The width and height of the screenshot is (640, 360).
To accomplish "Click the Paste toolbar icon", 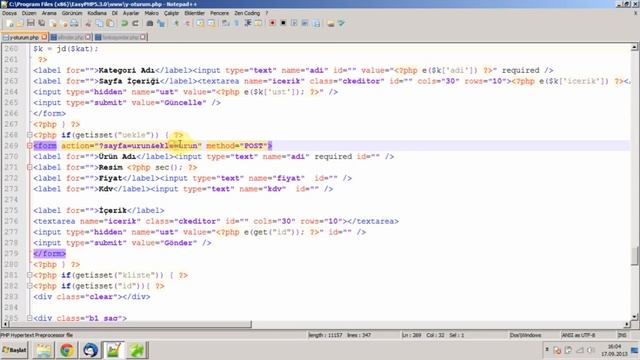I will click(x=110, y=23).
